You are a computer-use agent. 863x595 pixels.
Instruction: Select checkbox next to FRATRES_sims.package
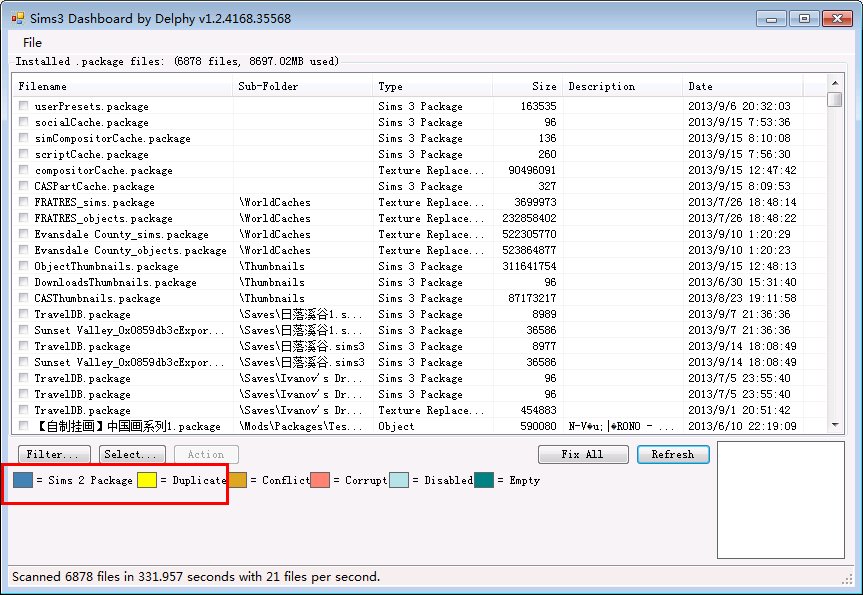pyautogui.click(x=24, y=202)
